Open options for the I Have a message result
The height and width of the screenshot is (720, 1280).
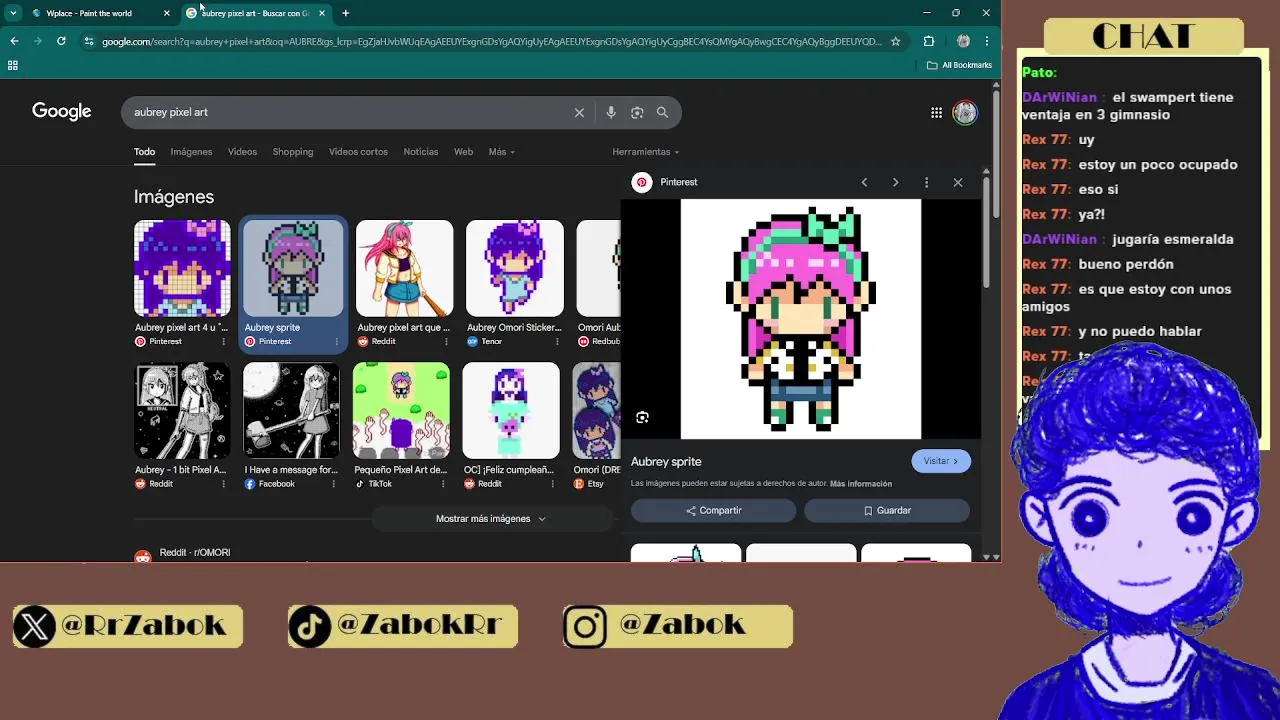point(333,484)
